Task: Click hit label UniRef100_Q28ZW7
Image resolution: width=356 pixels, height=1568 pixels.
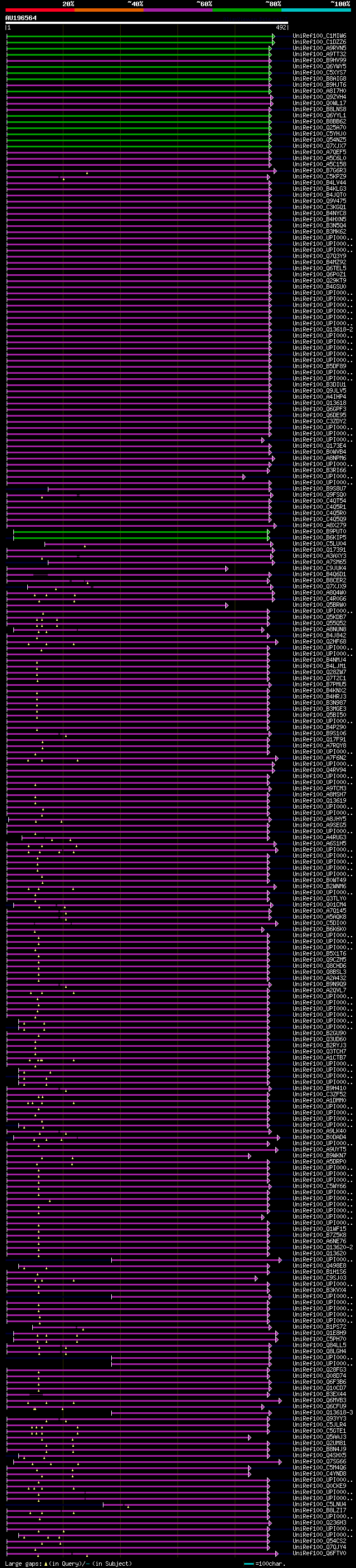Action: coord(319,672)
